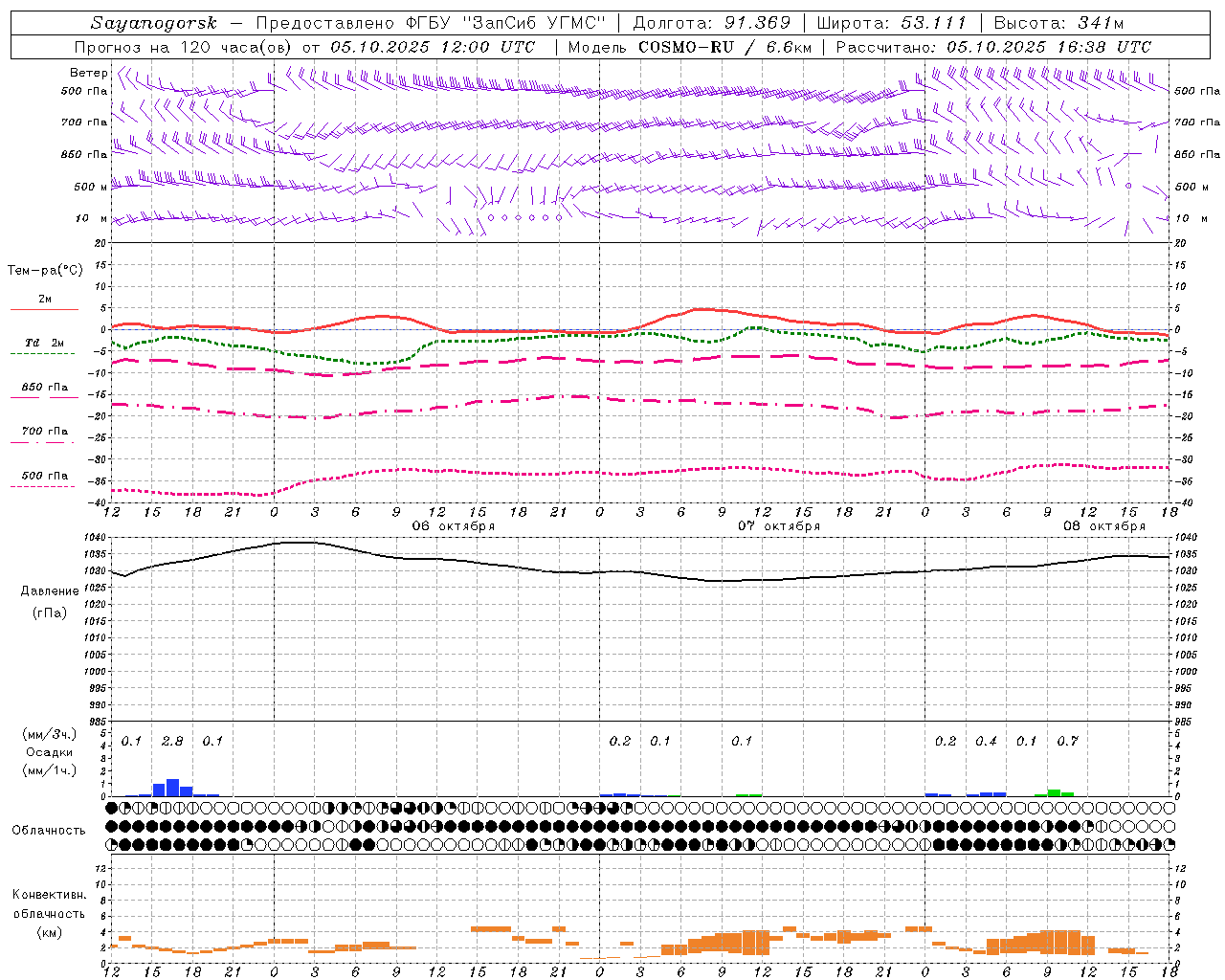This screenshot has height=980, width=1225.
Task: Select the 'Долгота: 91.369' longitude field
Action: (x=712, y=23)
